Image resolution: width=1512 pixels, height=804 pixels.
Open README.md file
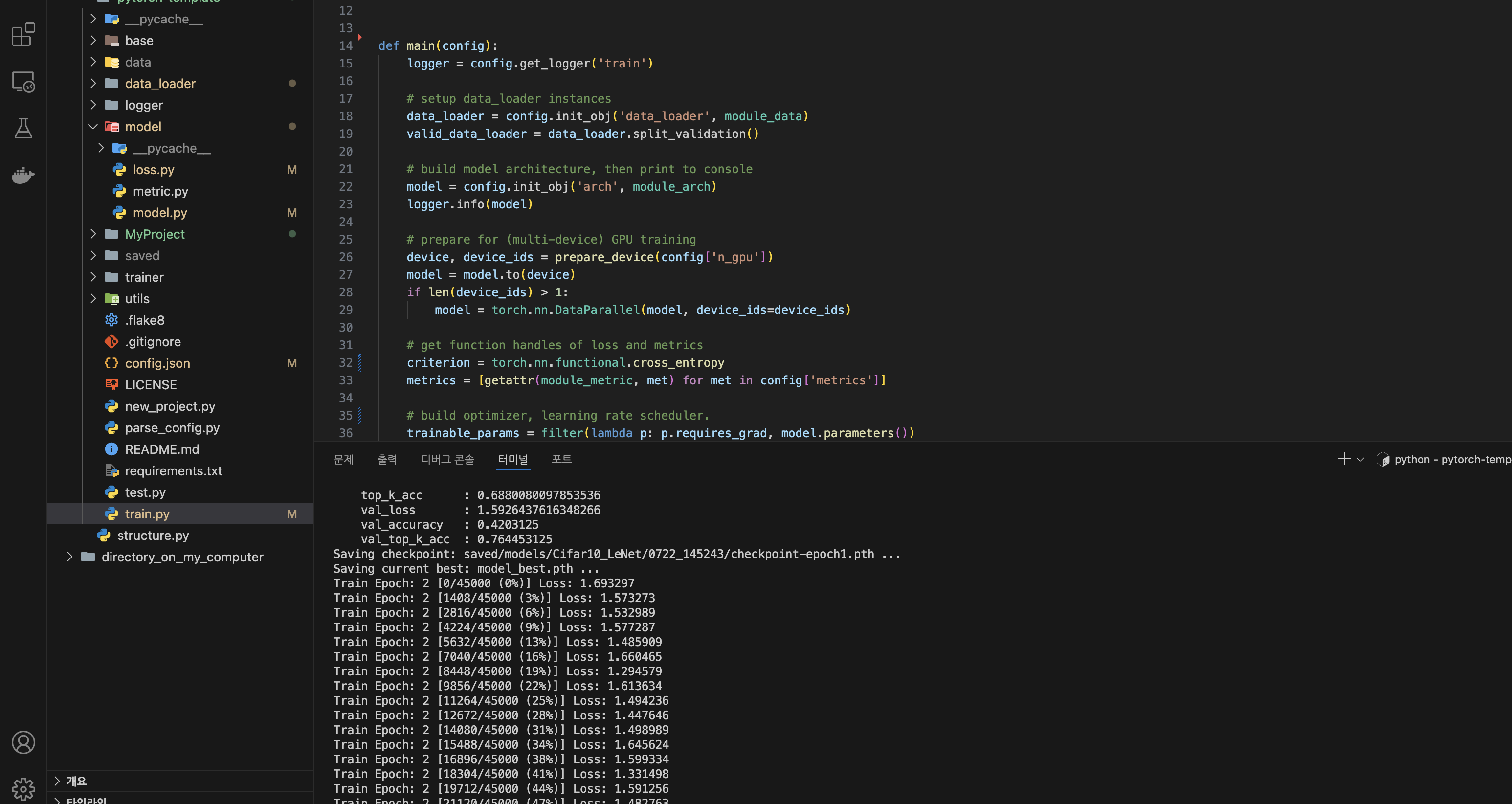[x=161, y=449]
